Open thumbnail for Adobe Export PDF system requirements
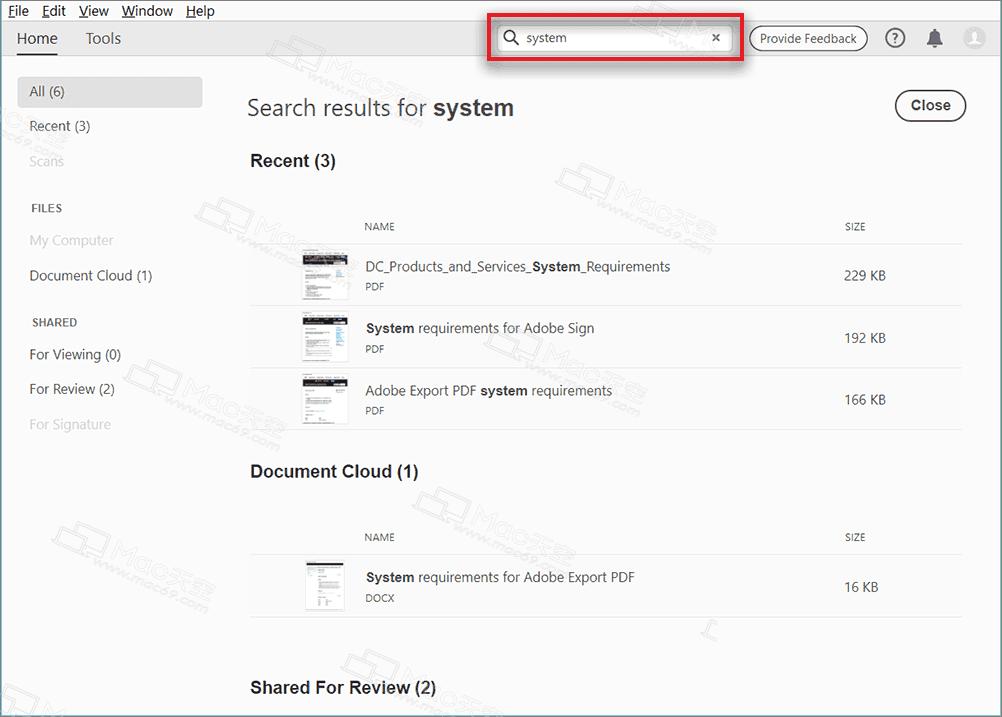 (x=325, y=398)
